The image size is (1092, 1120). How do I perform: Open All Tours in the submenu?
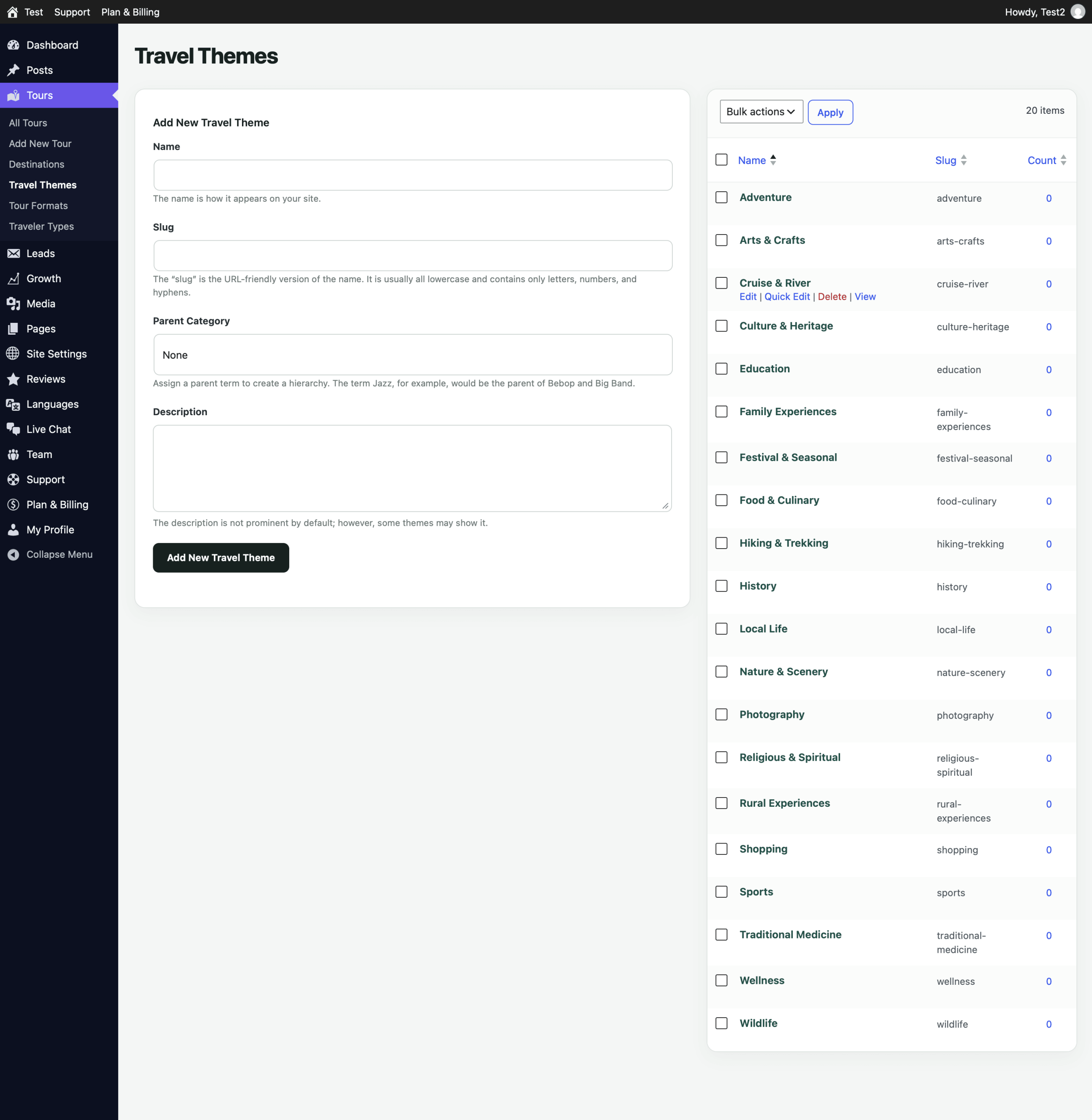(x=28, y=123)
